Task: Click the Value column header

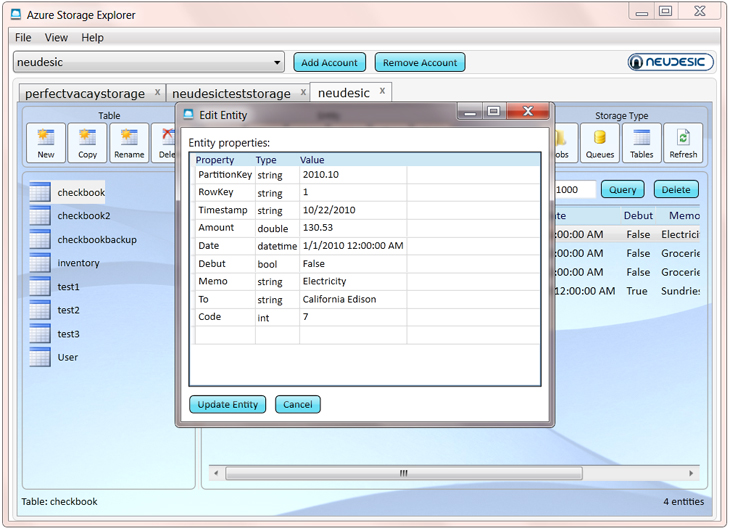Action: coord(312,160)
